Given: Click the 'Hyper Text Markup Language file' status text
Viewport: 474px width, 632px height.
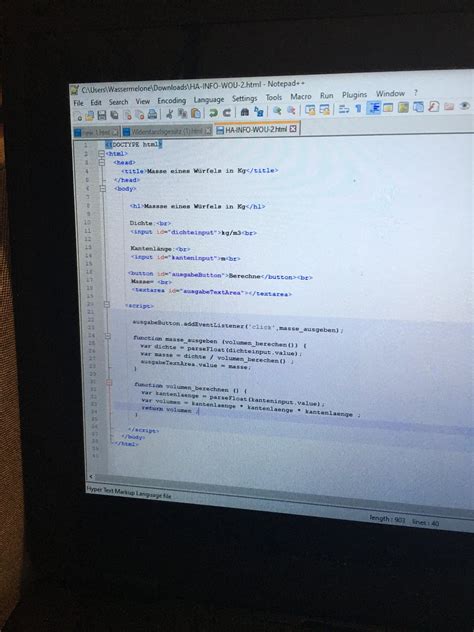Looking at the screenshot, I should [129, 493].
